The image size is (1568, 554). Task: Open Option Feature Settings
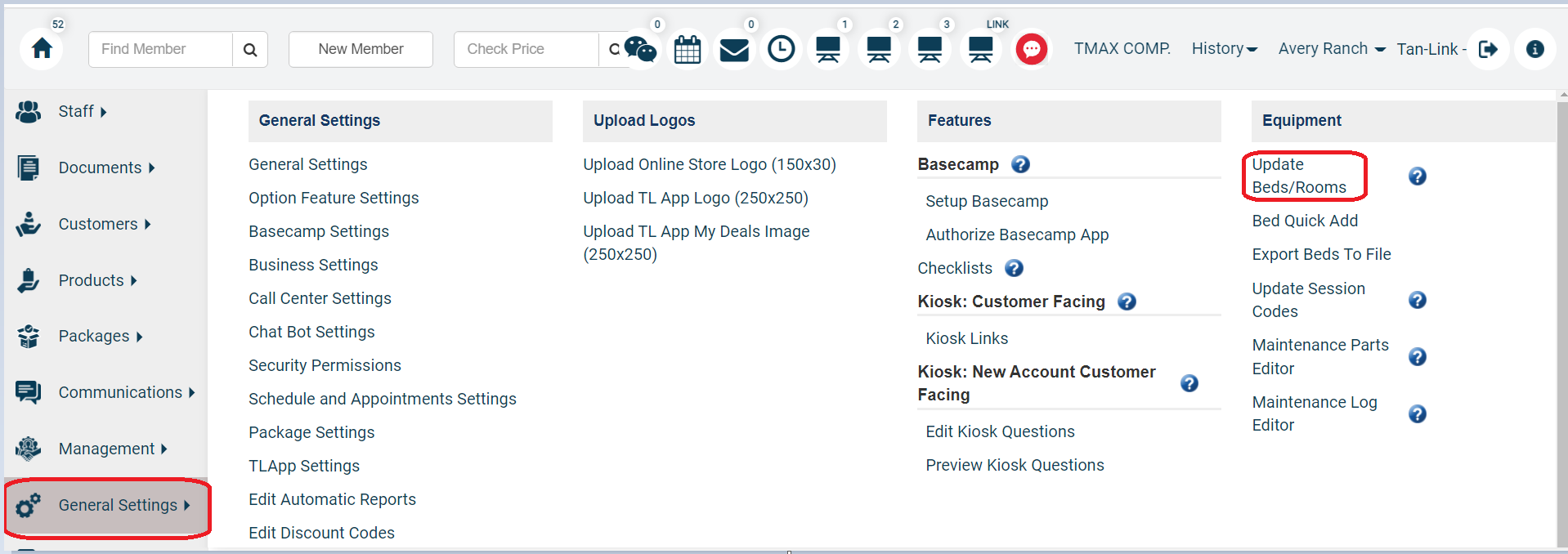coord(334,199)
